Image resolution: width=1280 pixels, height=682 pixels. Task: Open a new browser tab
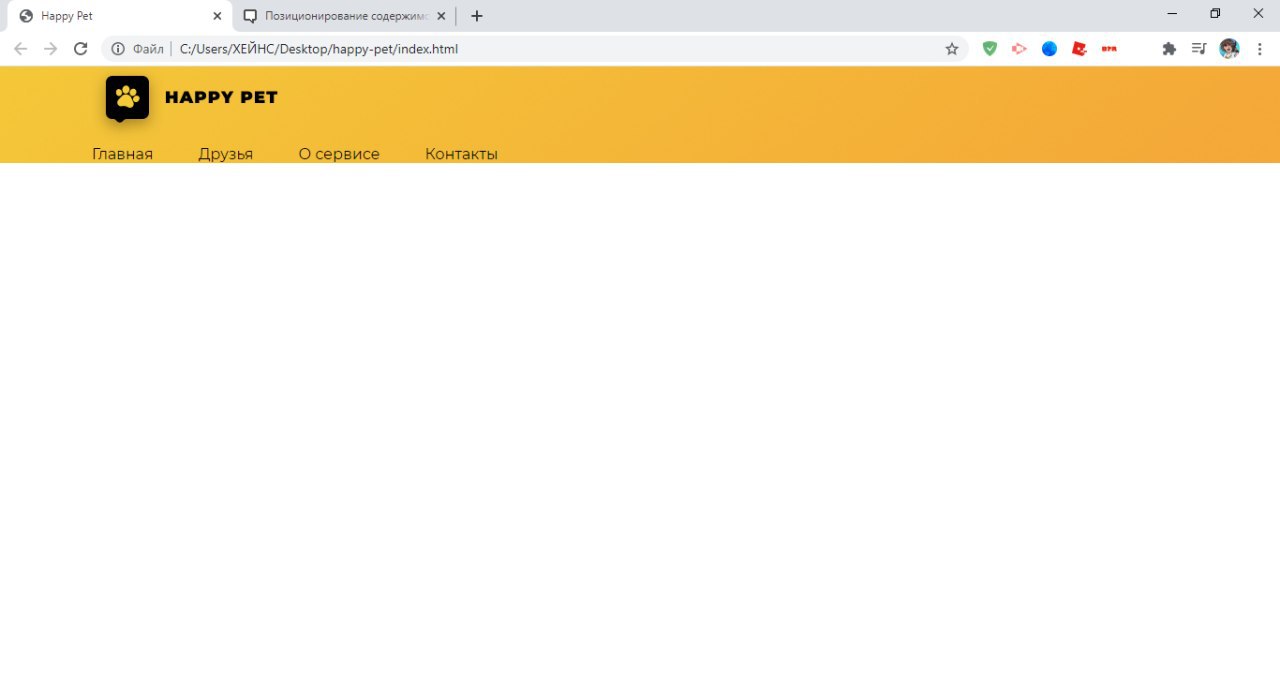[477, 16]
